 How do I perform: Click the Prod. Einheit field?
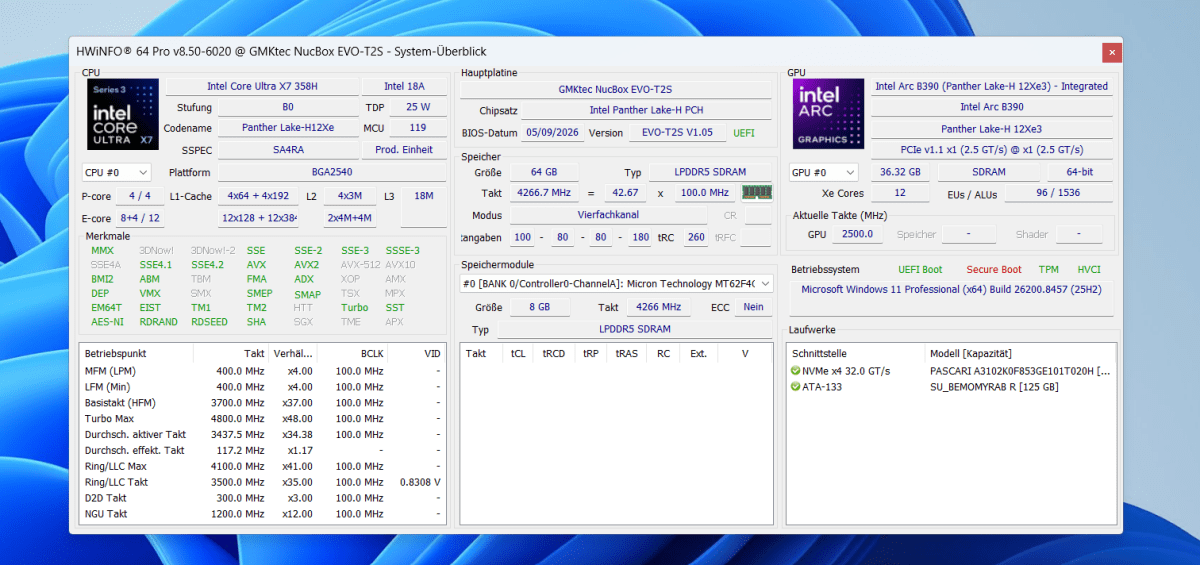404,150
